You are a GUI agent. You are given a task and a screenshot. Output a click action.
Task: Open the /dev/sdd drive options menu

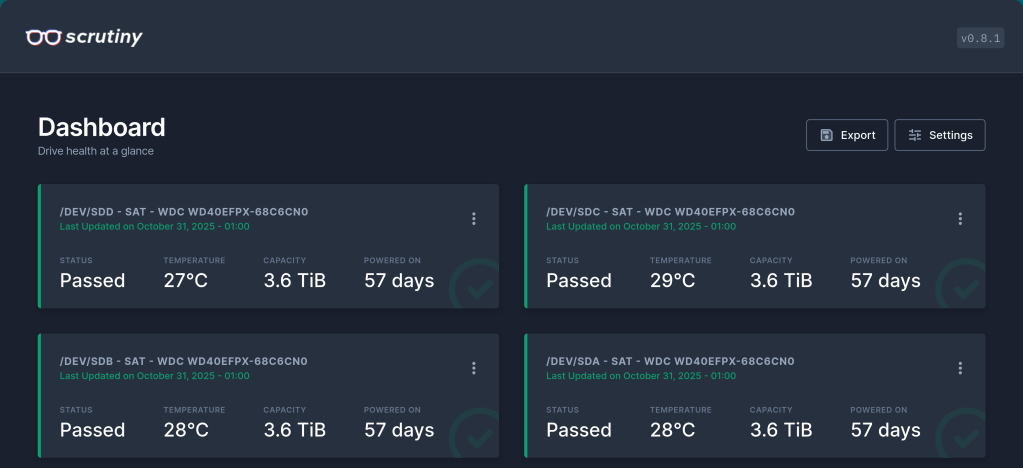point(474,219)
